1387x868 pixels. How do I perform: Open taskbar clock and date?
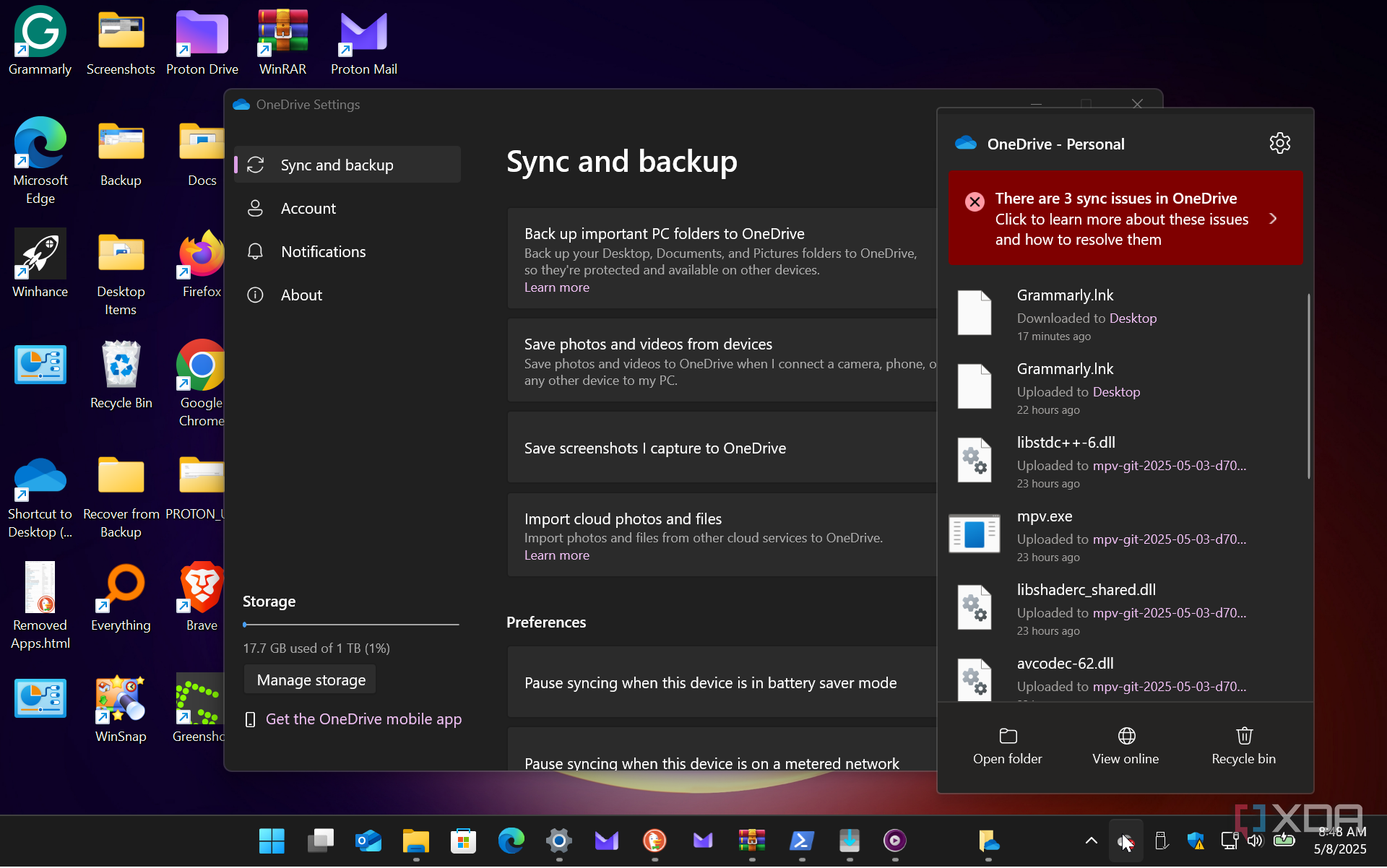1341,841
